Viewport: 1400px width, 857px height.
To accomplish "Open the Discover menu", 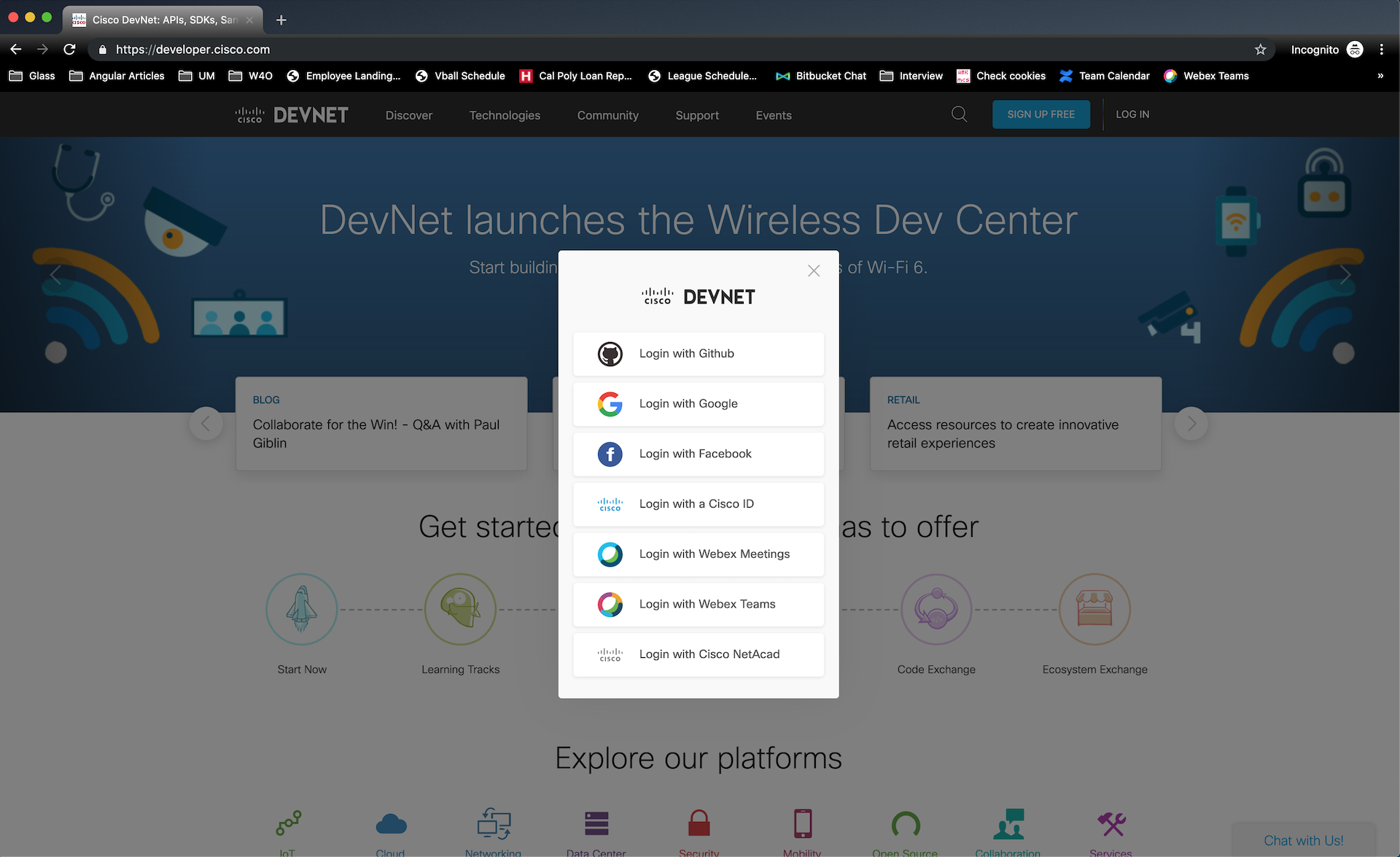I will tap(409, 115).
